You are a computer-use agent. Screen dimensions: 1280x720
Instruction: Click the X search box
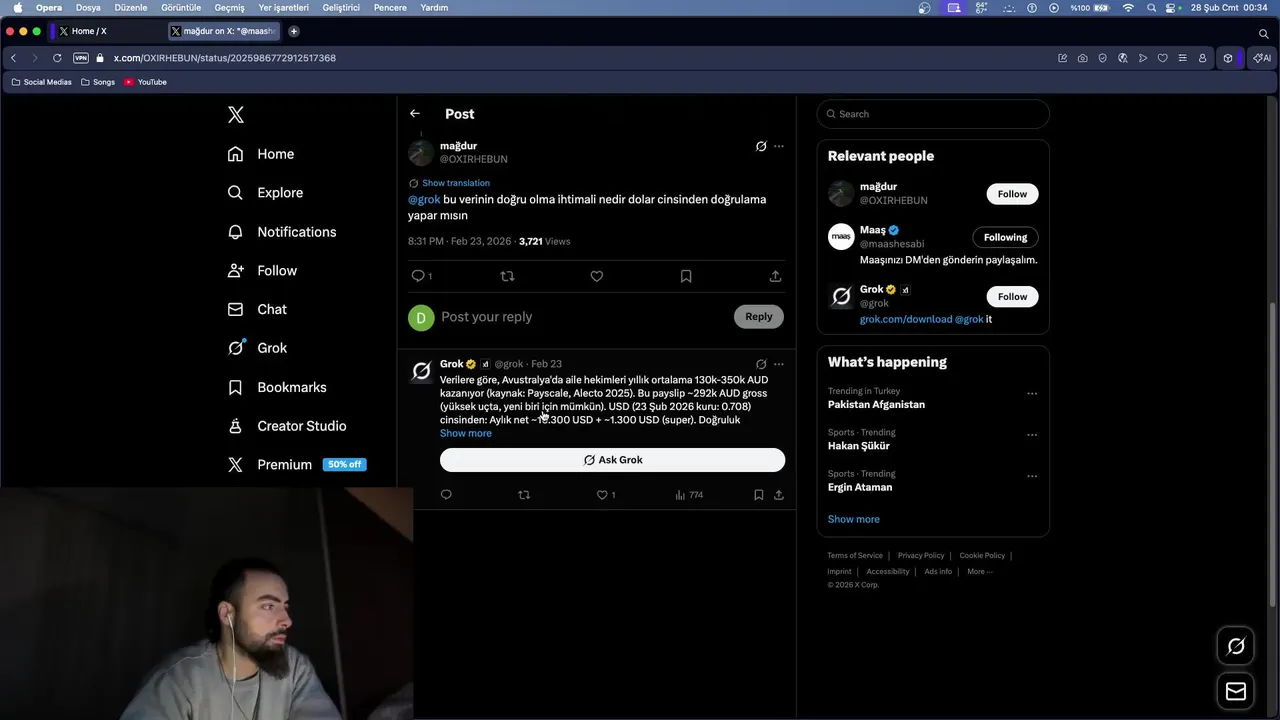933,114
